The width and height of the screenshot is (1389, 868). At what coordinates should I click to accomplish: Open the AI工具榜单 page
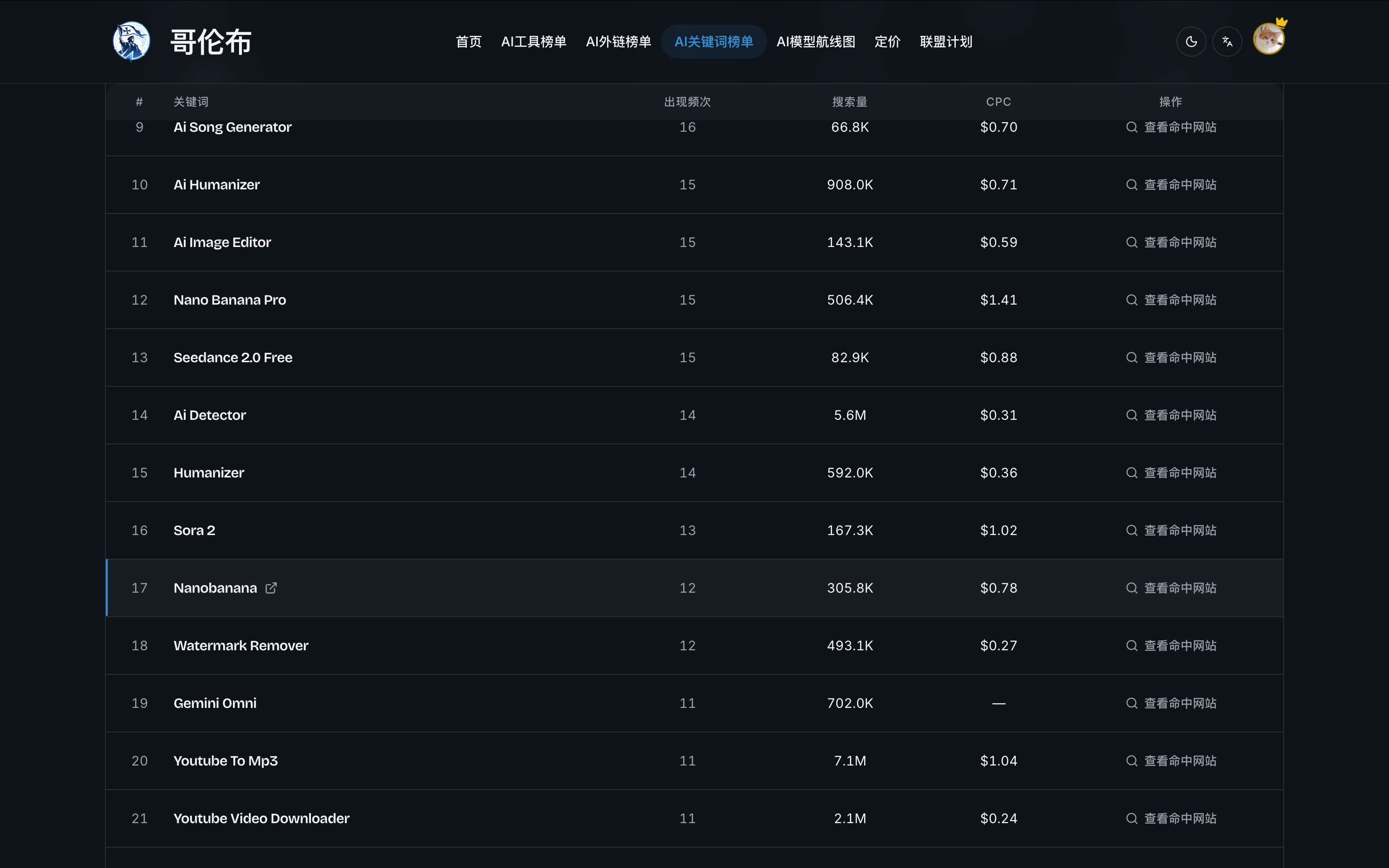pyautogui.click(x=533, y=42)
